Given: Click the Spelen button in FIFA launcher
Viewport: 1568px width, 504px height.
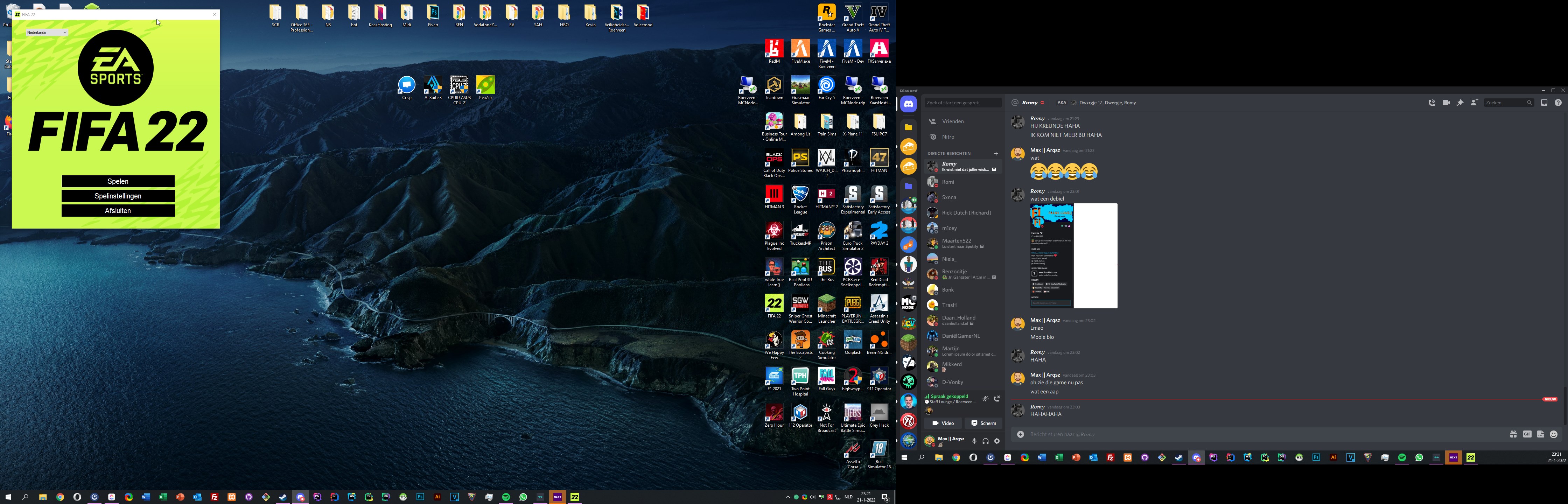Looking at the screenshot, I should coord(118,181).
